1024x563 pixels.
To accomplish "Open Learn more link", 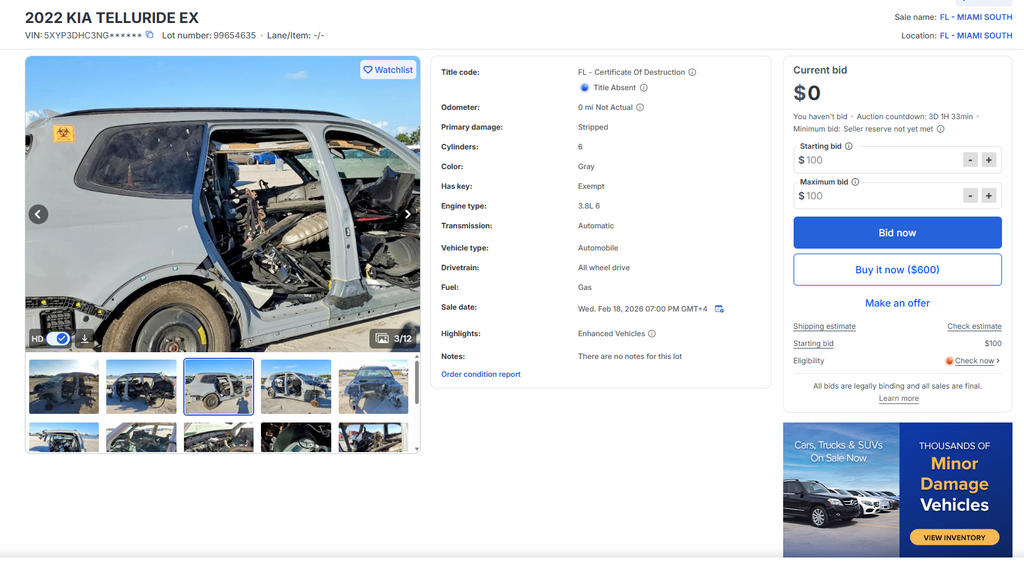I will point(899,398).
